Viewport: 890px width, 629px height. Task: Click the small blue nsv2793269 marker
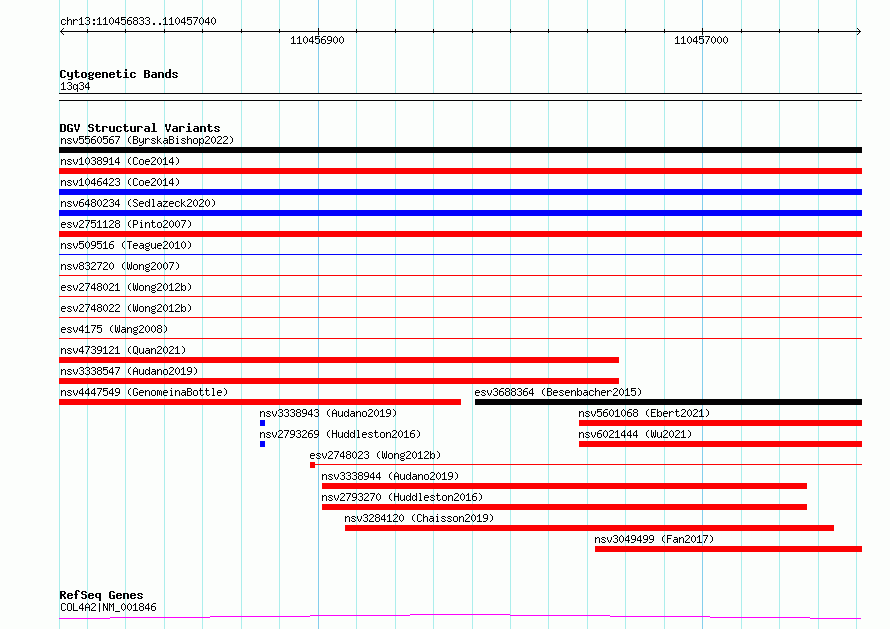pos(262,444)
